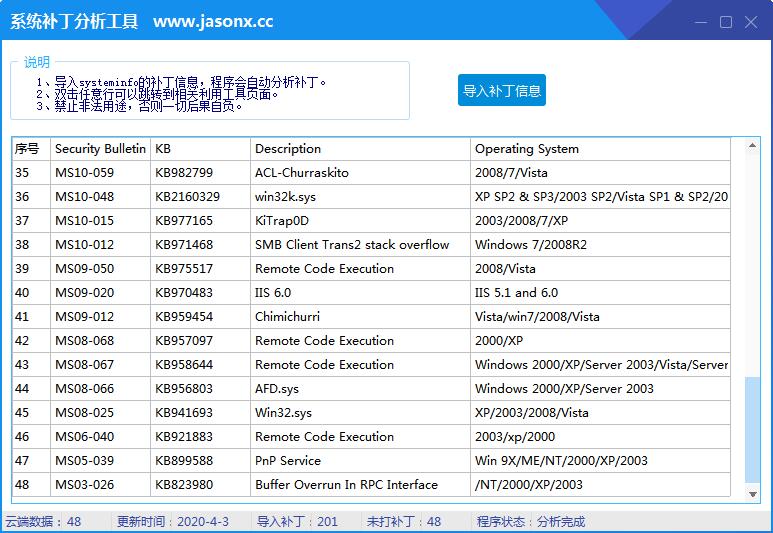Click the 导入补丁信息 import button
773x533 pixels.
(502, 90)
